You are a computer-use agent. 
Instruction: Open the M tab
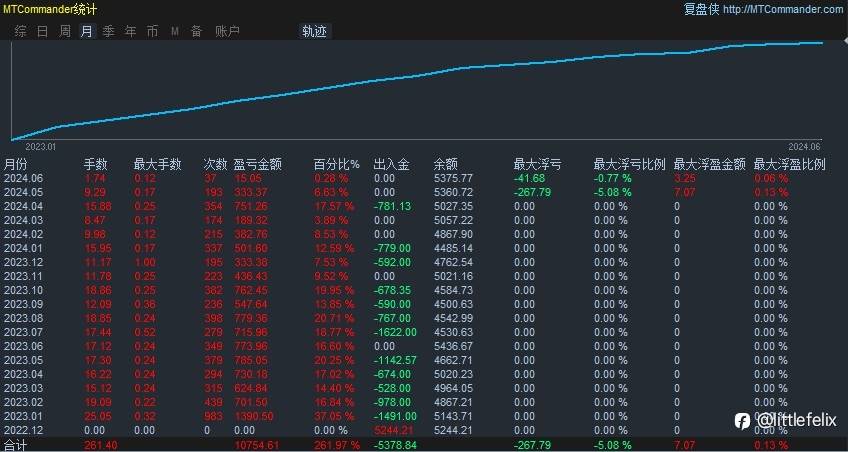(x=175, y=31)
